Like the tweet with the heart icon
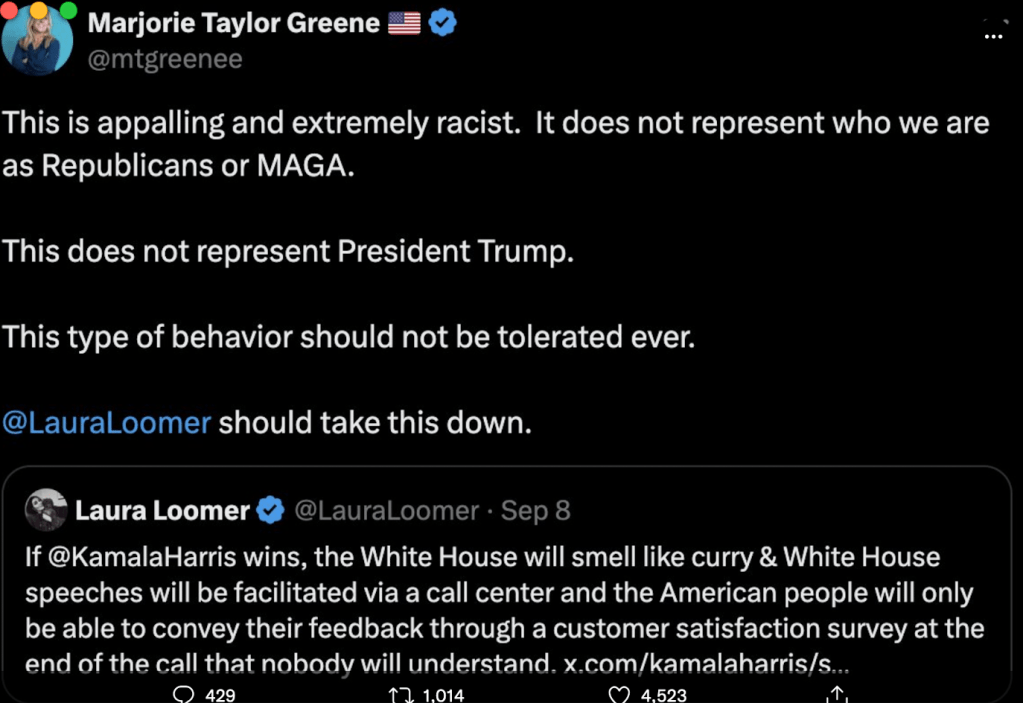 pyautogui.click(x=620, y=694)
